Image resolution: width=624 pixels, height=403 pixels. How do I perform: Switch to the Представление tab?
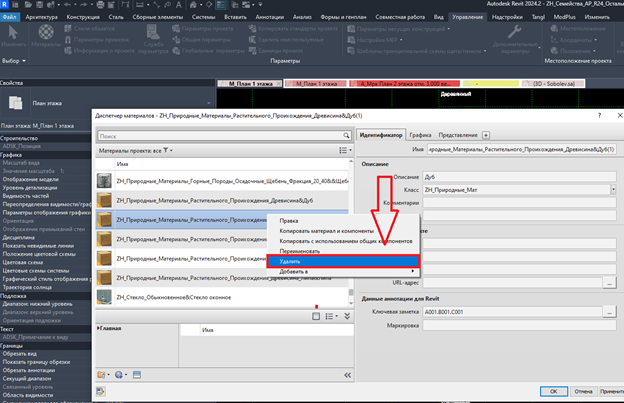tap(458, 135)
